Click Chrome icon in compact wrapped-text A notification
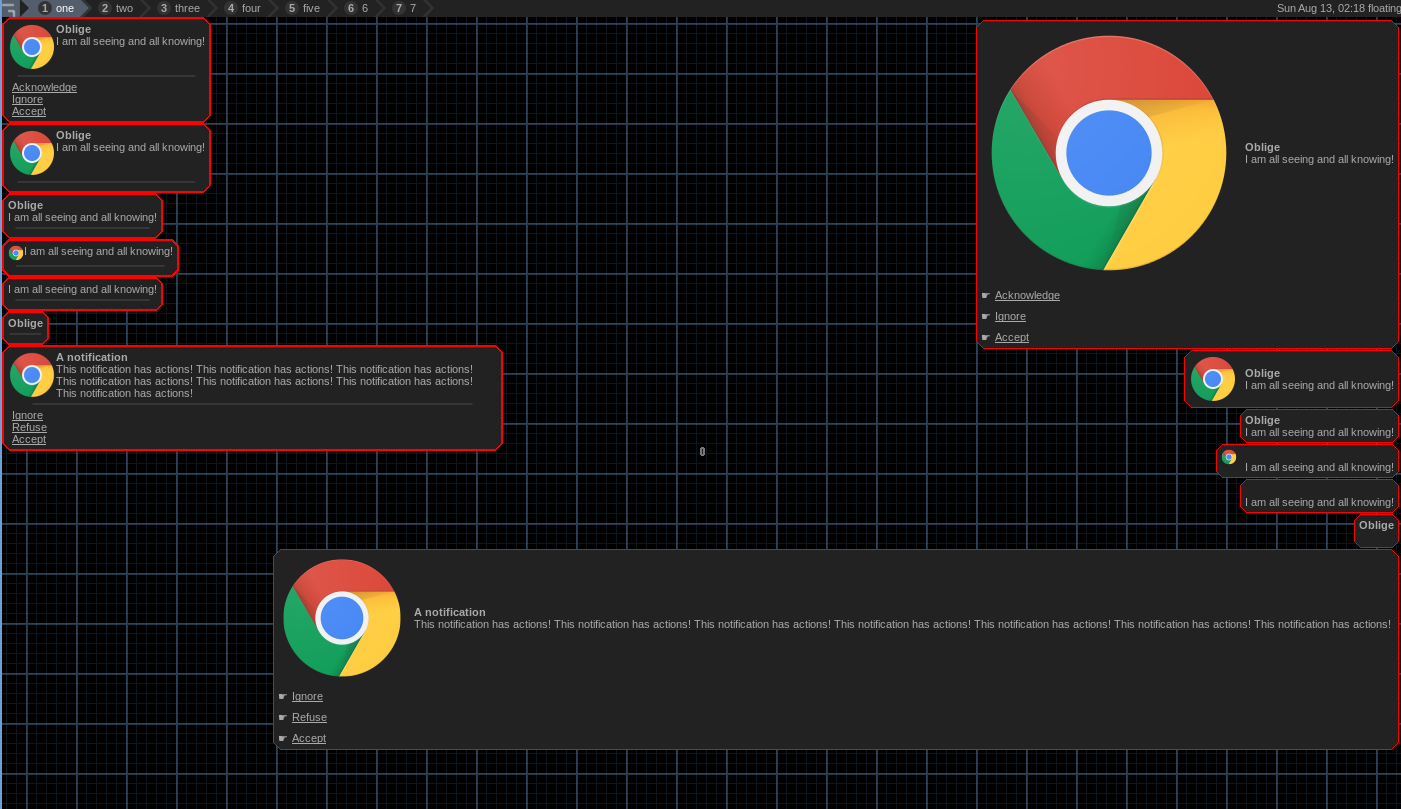Viewport: 1401px width, 809px height. tap(32, 375)
